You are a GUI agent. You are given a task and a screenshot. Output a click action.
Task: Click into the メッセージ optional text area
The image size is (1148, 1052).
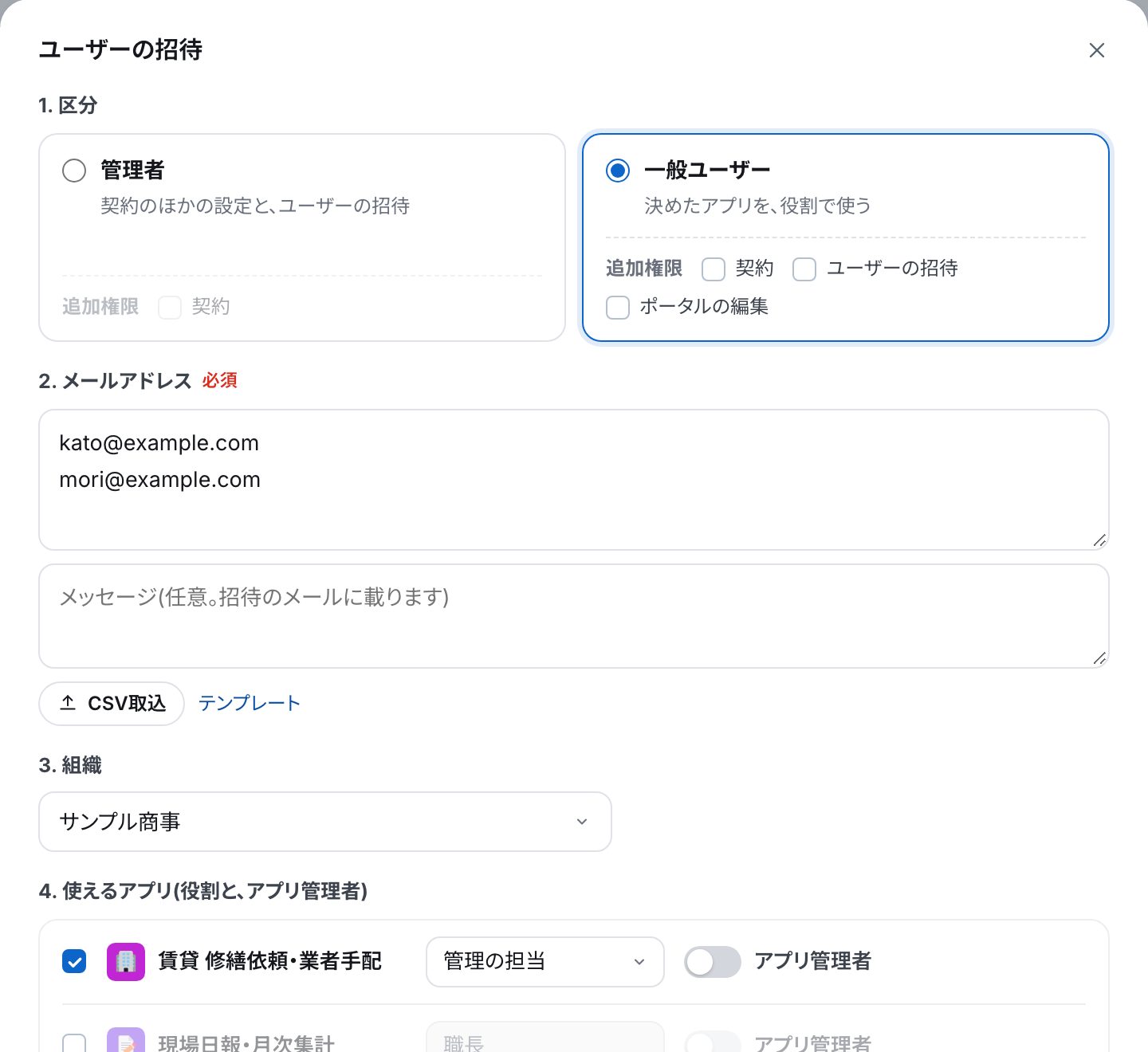click(574, 616)
